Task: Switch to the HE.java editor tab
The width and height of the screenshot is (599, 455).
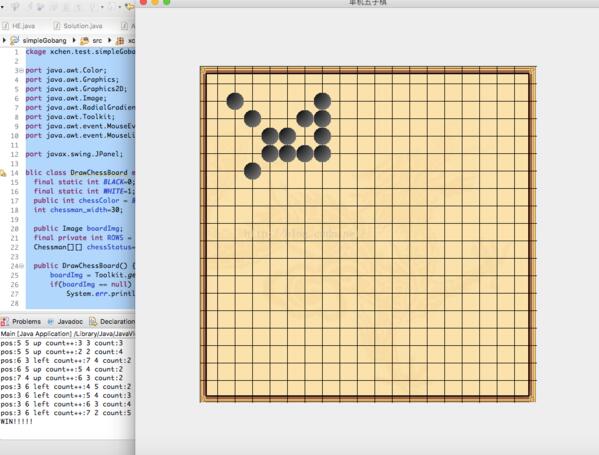Action: (x=19, y=26)
